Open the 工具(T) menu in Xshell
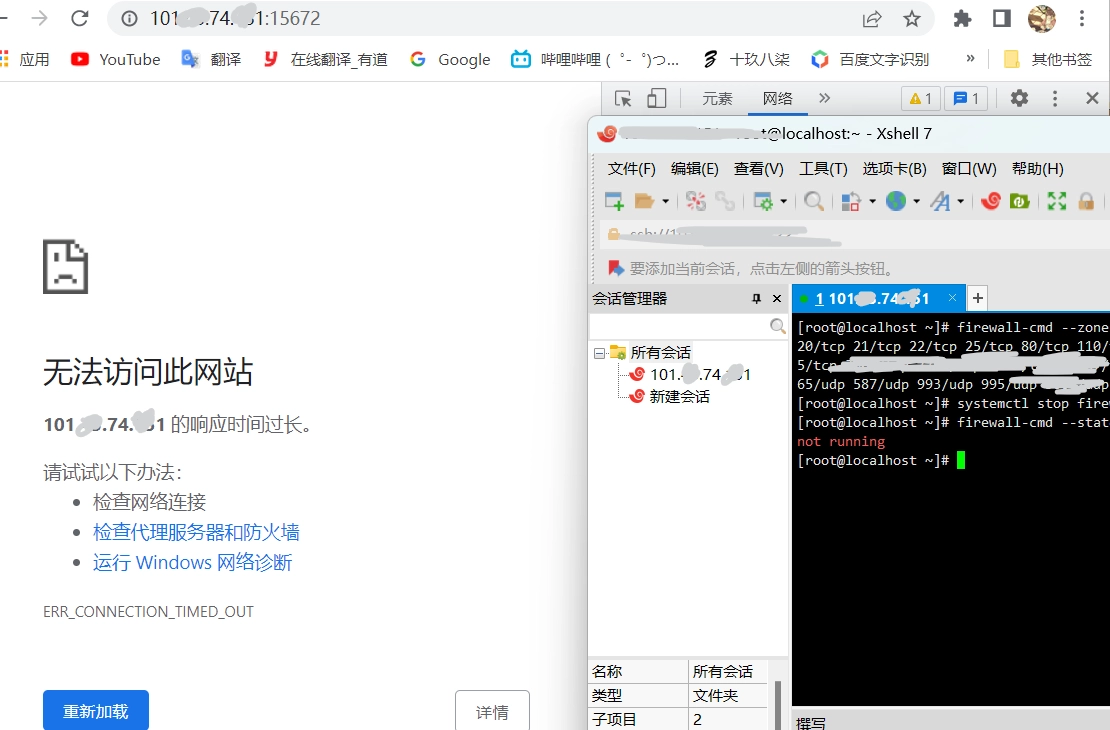The height and width of the screenshot is (730, 1110). point(823,169)
